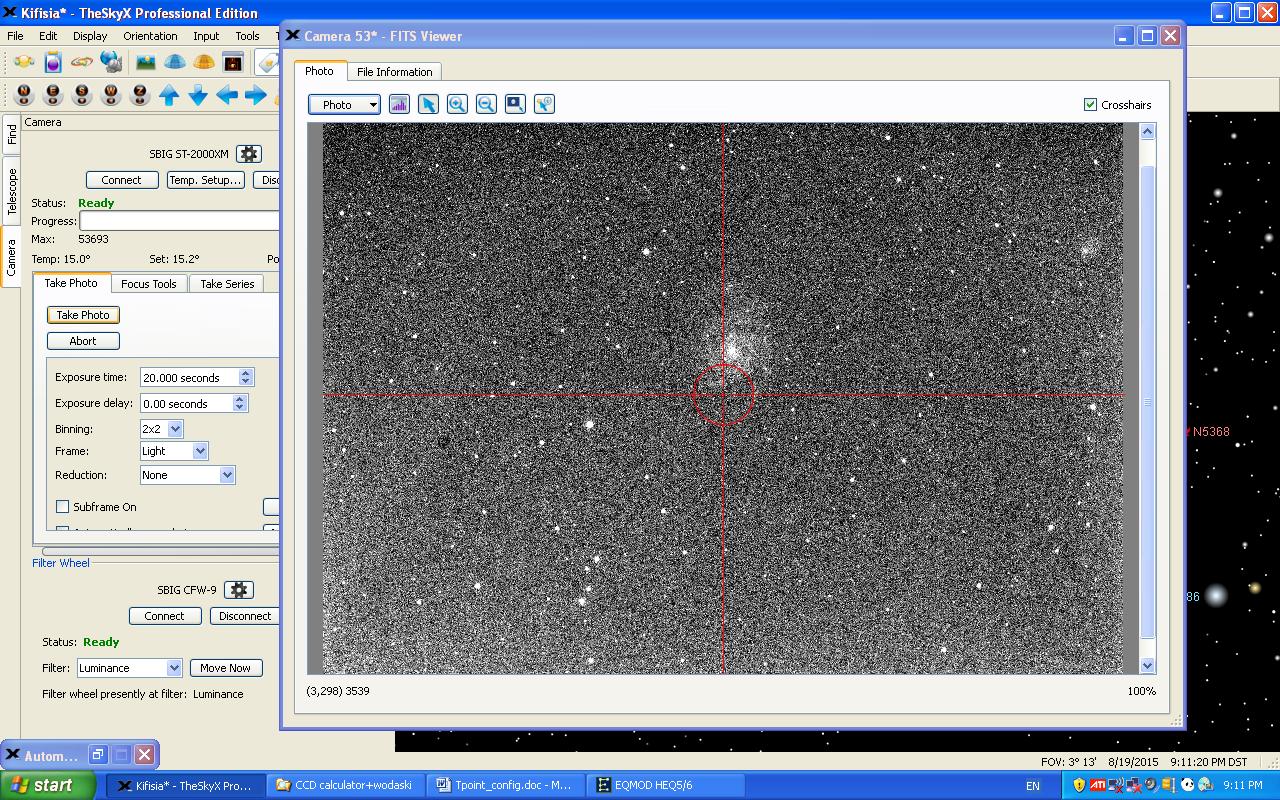The image size is (1280, 800).
Task: Open histogram tool in FITS Viewer
Action: pyautogui.click(x=399, y=104)
